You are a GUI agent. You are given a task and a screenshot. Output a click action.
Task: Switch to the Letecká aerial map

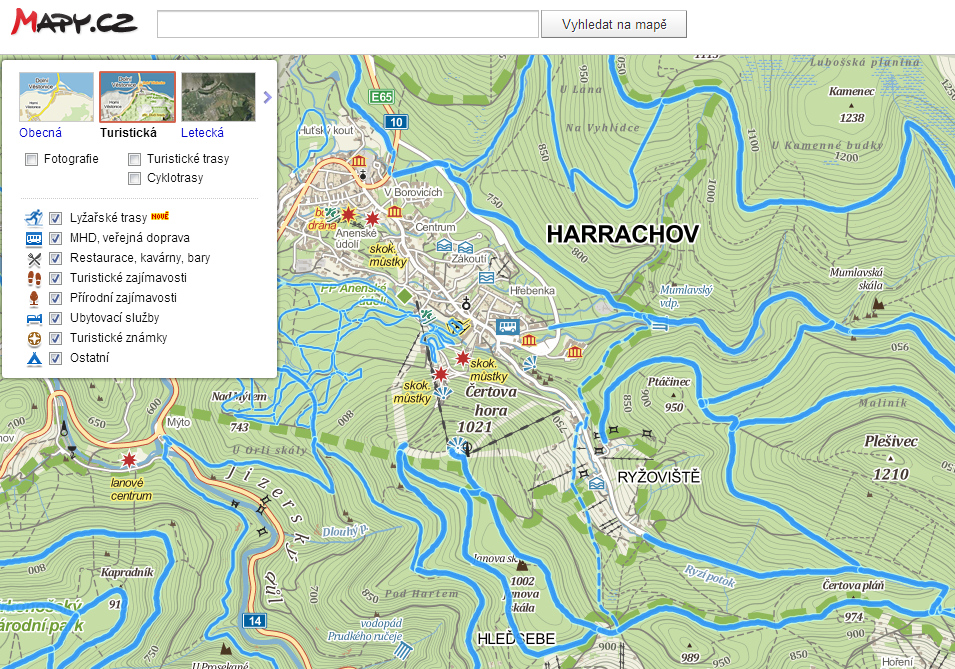pyautogui.click(x=202, y=132)
